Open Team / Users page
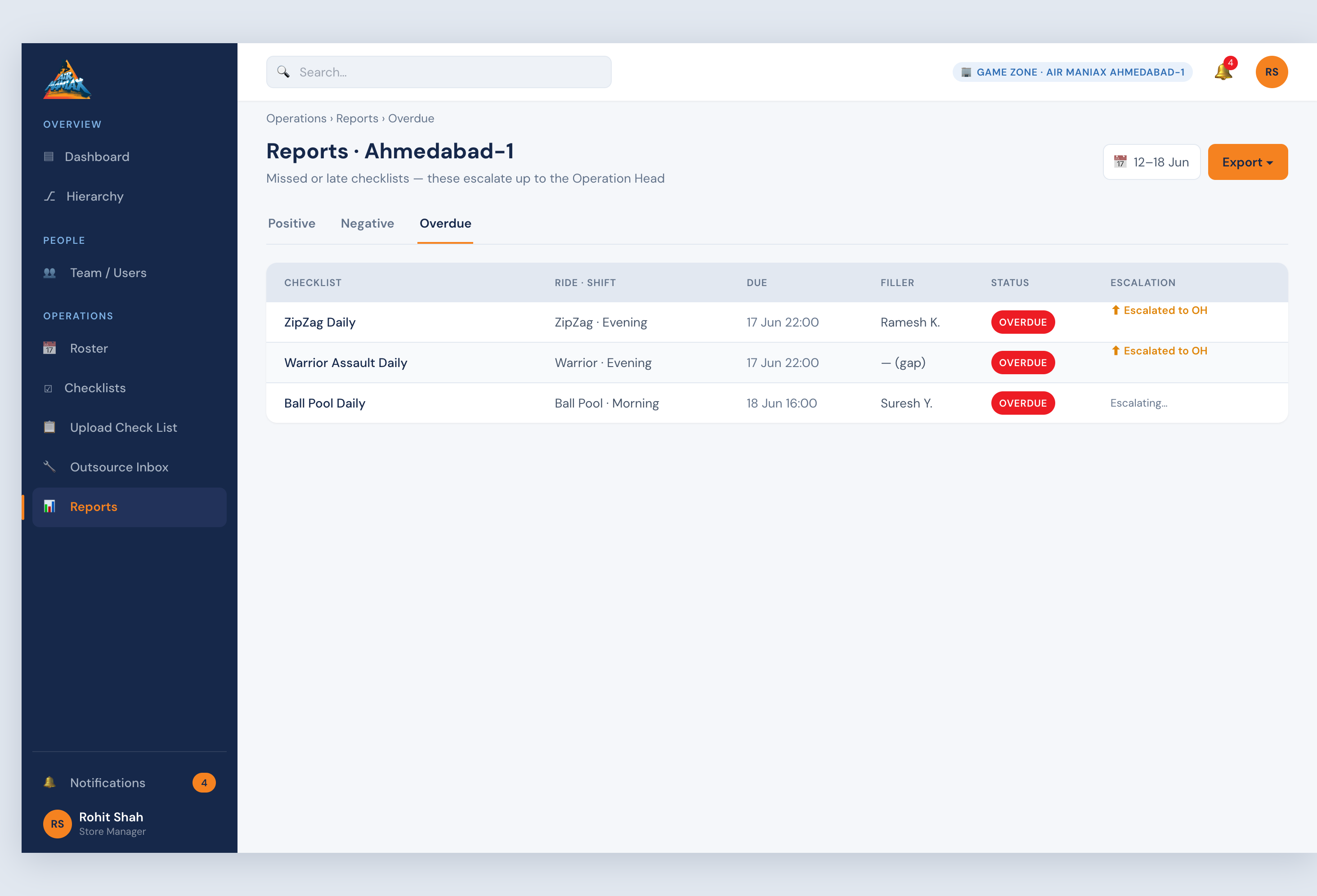The image size is (1317, 896). 129,273
